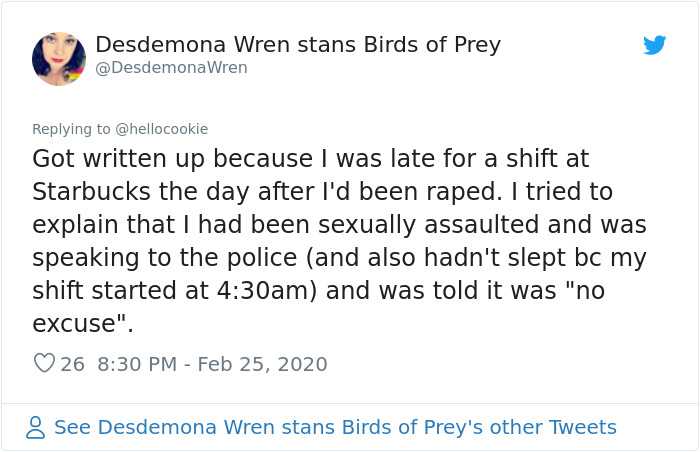Image resolution: width=700 pixels, height=452 pixels.
Task: Click the 4:30am text in the tweet
Action: [295, 291]
